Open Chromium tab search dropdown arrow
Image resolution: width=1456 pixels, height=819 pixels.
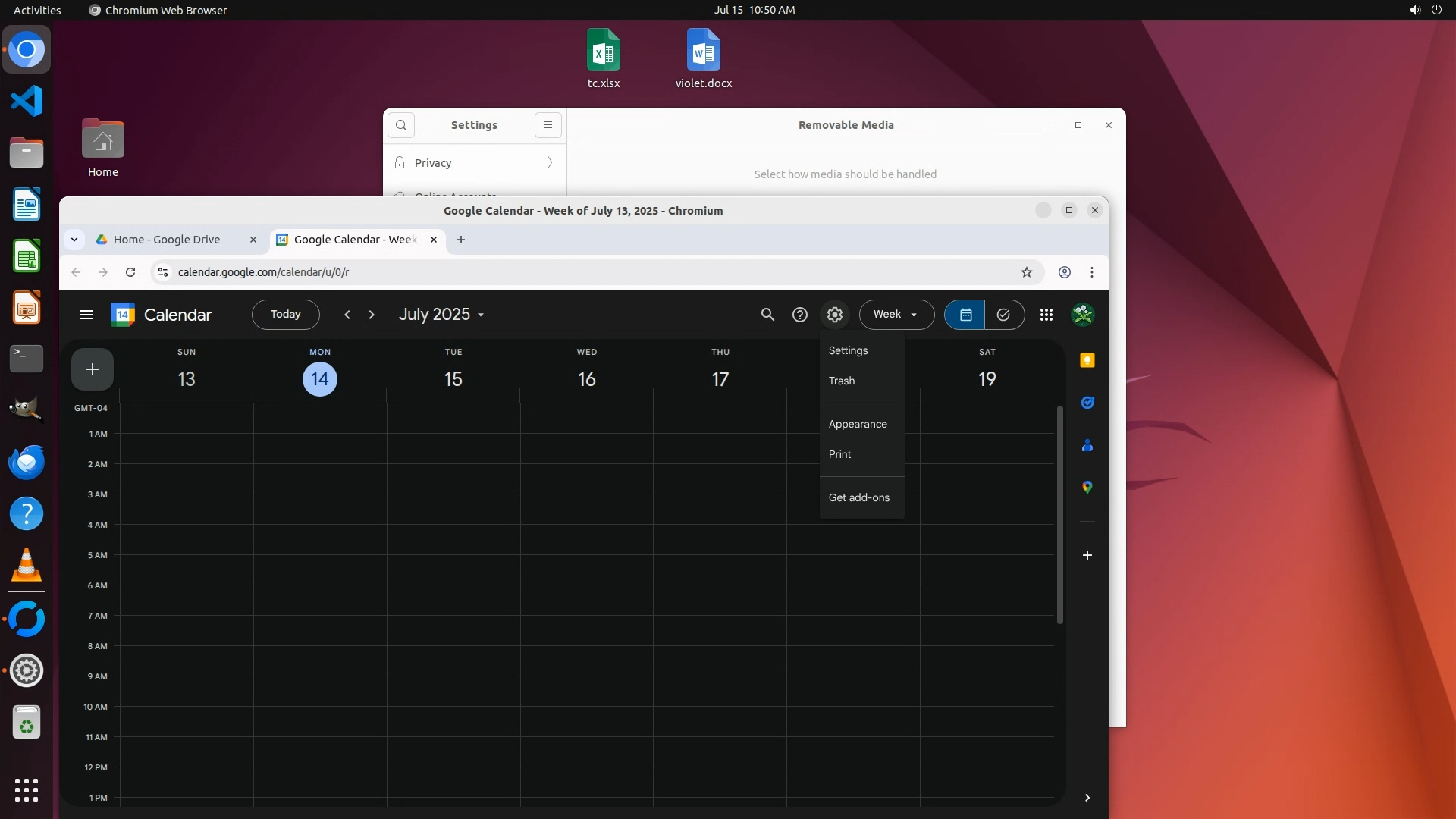coord(74,240)
